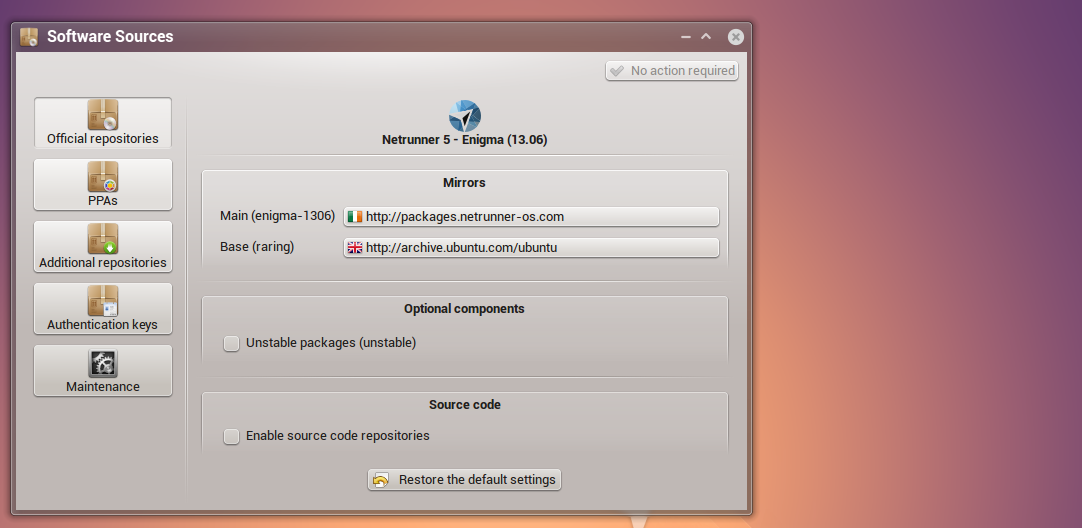Click the Software Sources title bar icon
The image size is (1082, 528).
[x=29, y=37]
